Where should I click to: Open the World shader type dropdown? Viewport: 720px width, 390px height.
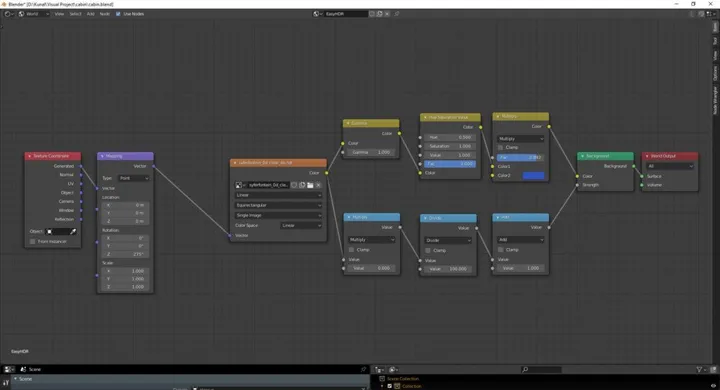tap(34, 14)
